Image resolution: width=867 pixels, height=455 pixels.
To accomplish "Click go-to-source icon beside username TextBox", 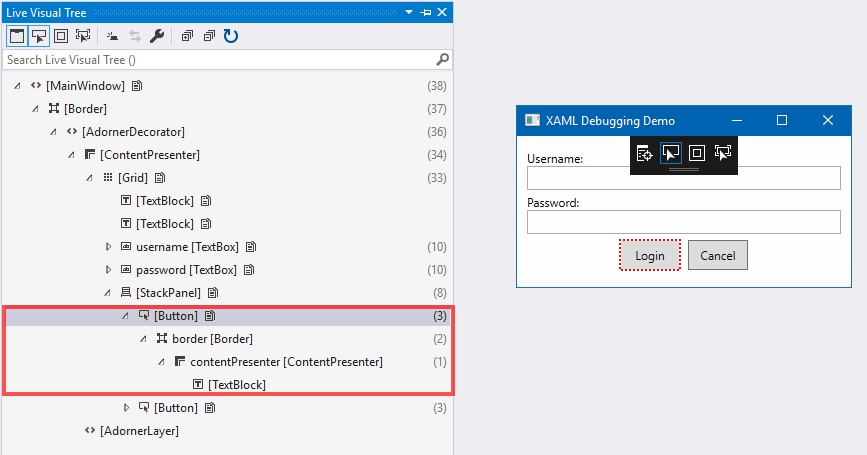I will point(251,247).
